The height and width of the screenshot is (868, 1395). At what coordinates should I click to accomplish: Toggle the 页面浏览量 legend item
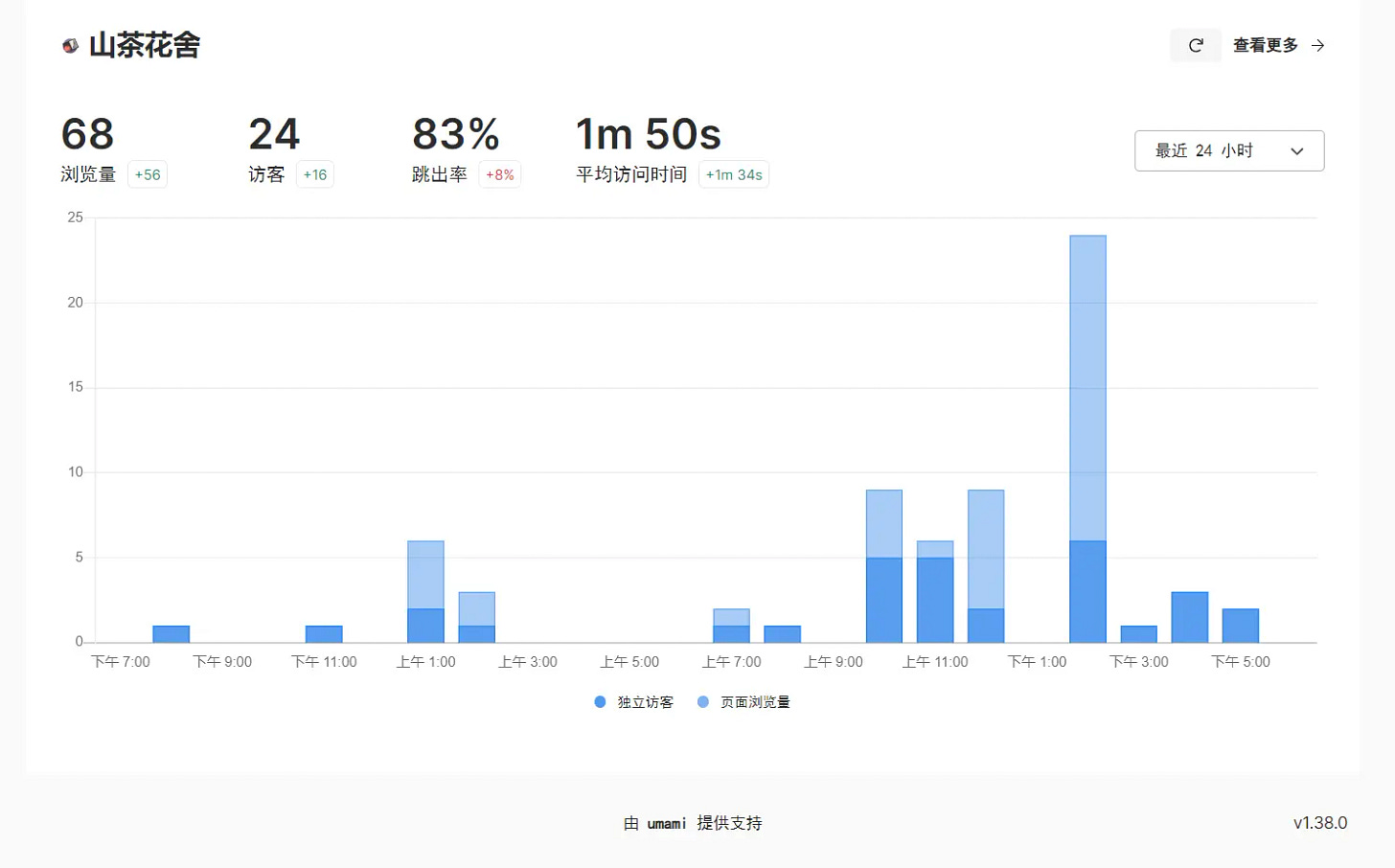pos(743,702)
